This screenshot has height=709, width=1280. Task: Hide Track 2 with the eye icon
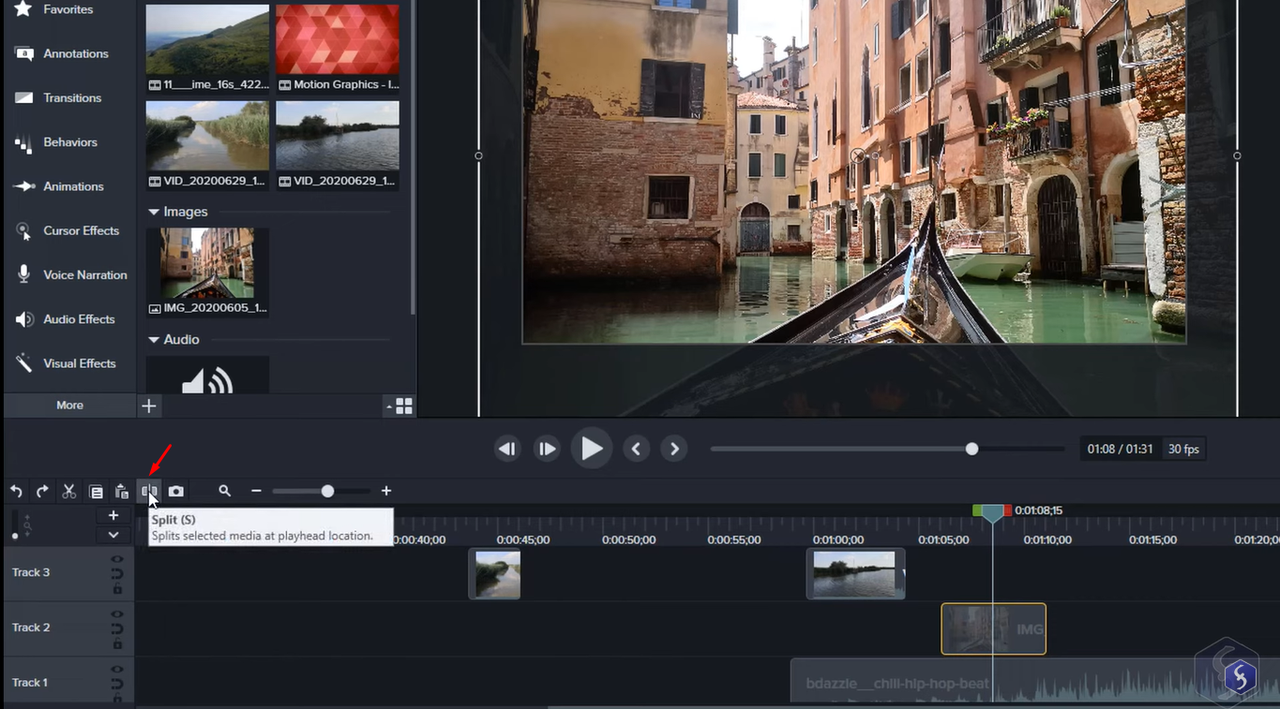(117, 615)
